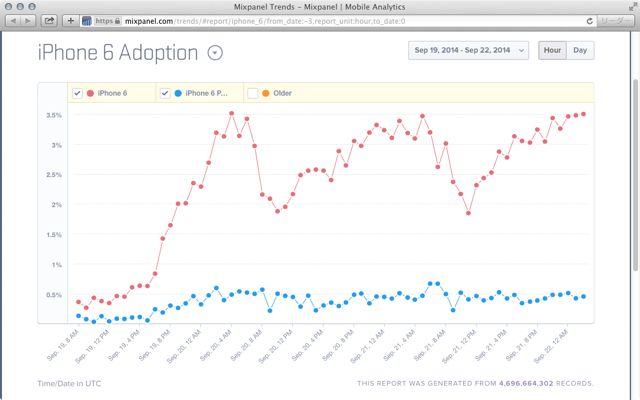The height and width of the screenshot is (400, 640).
Task: Click the blue iPhone 6 P... legend dot
Action: point(178,93)
